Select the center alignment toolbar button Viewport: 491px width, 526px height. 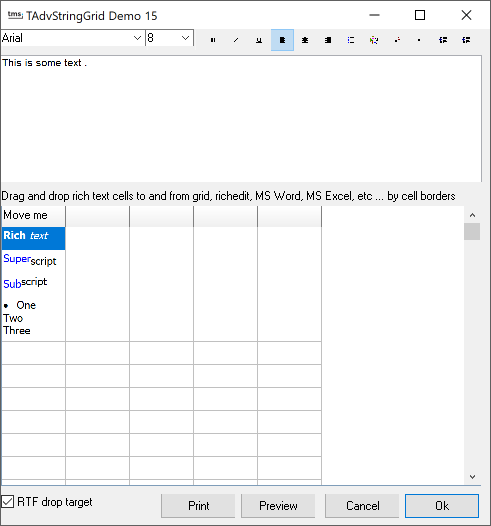coord(305,40)
